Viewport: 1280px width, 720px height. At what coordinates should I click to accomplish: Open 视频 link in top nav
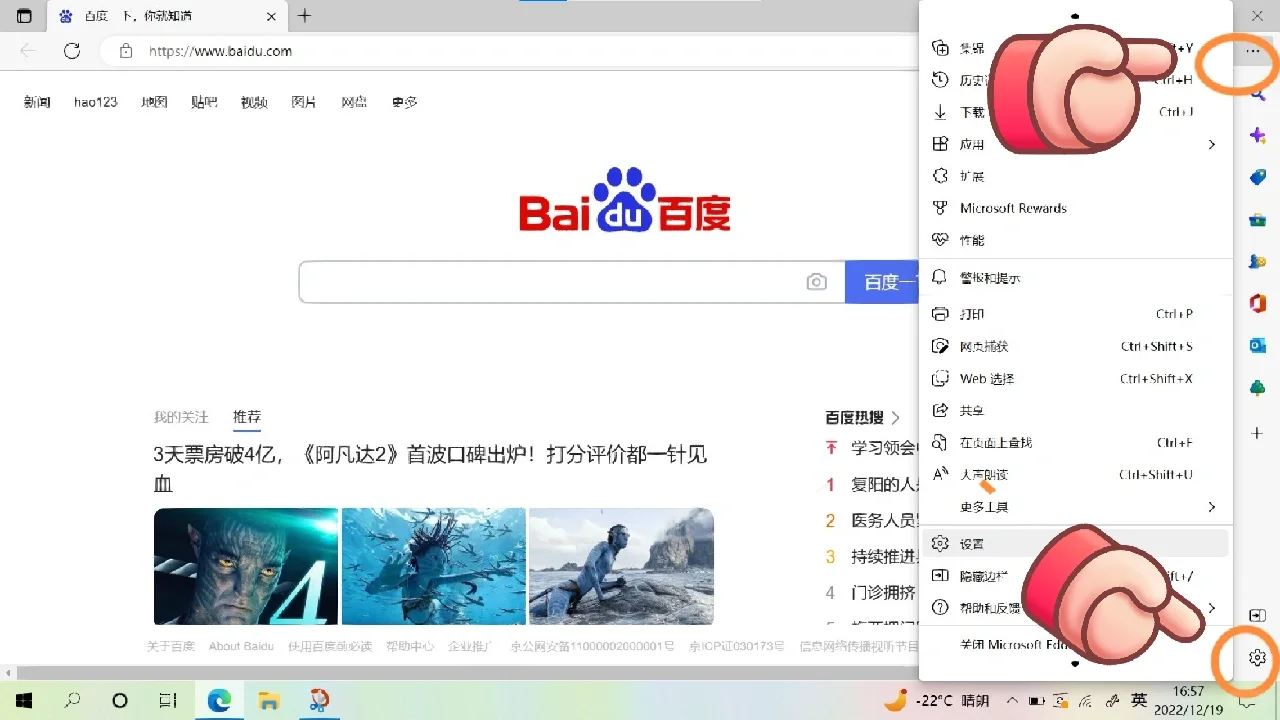click(x=254, y=102)
